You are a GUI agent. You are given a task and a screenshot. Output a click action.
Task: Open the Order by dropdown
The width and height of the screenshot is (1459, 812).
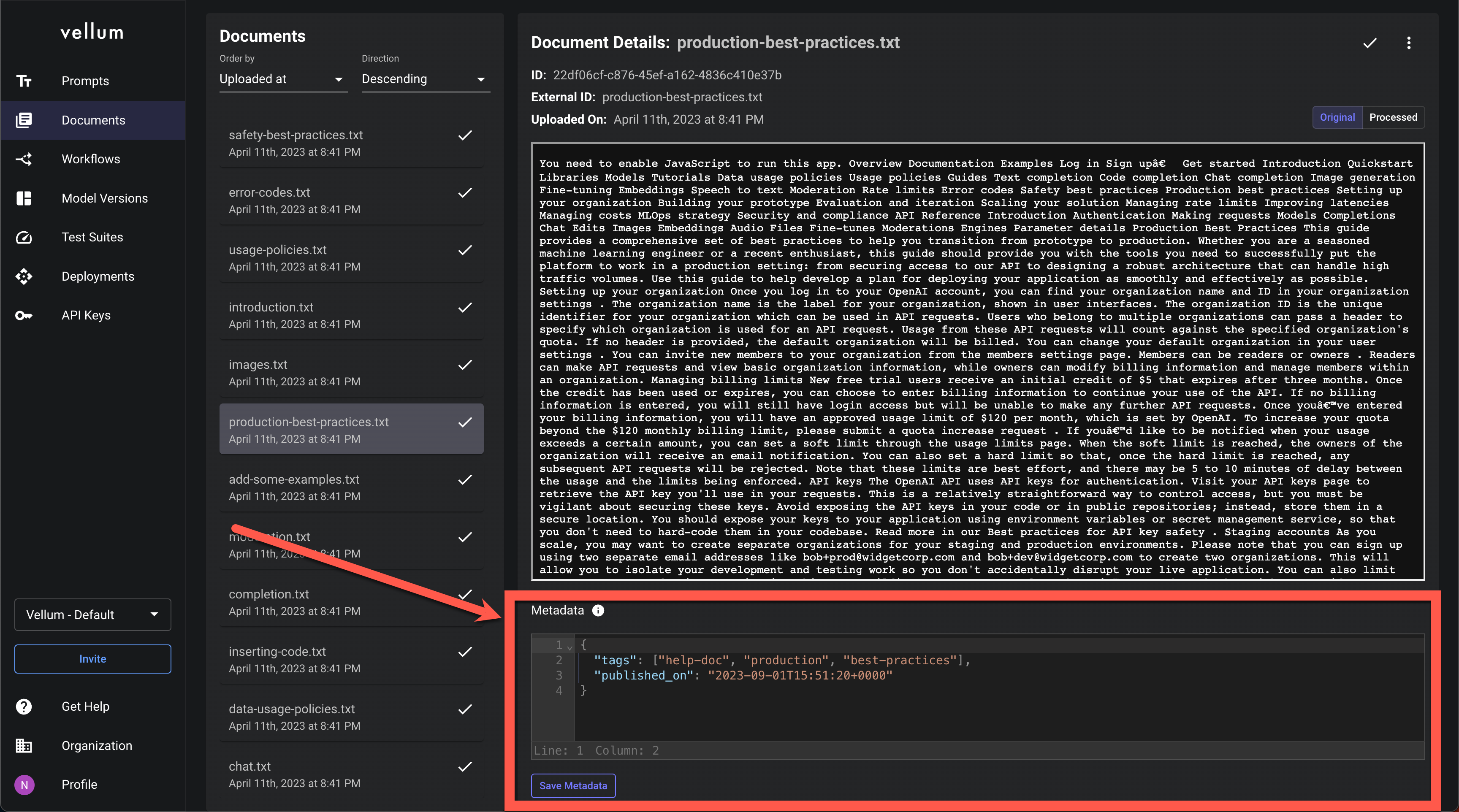[x=282, y=79]
